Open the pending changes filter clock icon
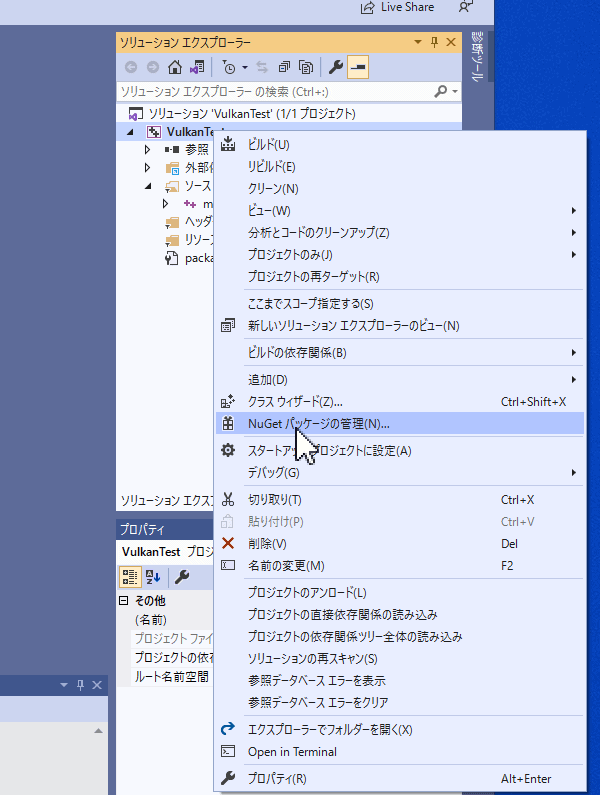 [229, 67]
